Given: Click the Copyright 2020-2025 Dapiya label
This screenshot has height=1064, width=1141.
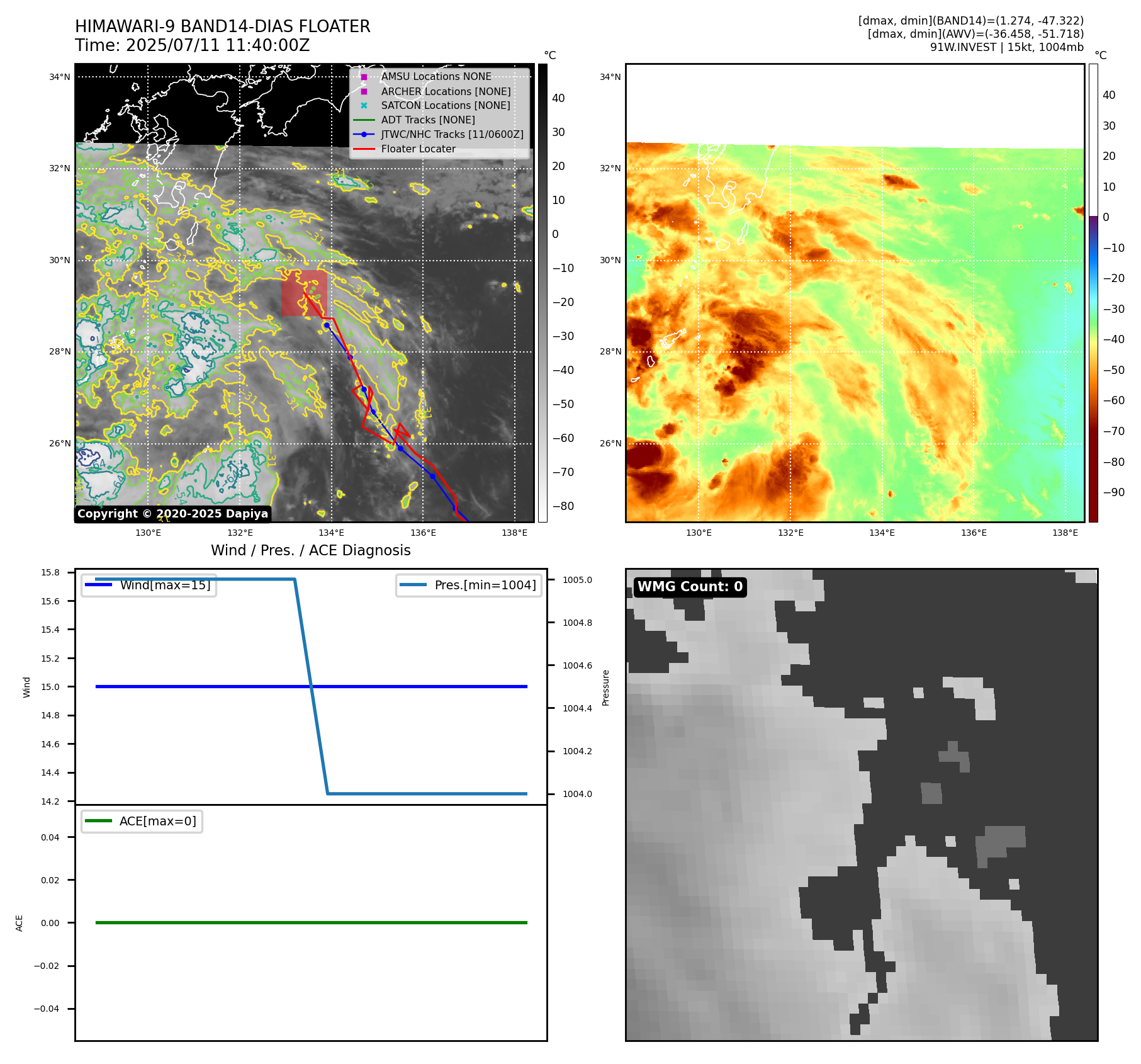Looking at the screenshot, I should click(x=173, y=514).
